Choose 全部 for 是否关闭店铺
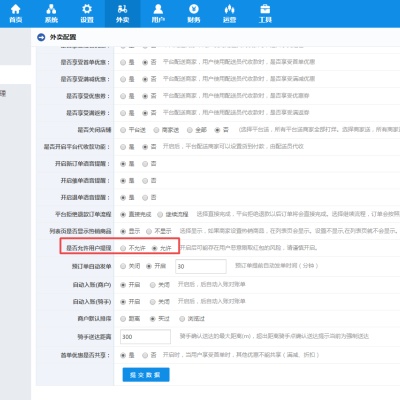 click(x=190, y=130)
